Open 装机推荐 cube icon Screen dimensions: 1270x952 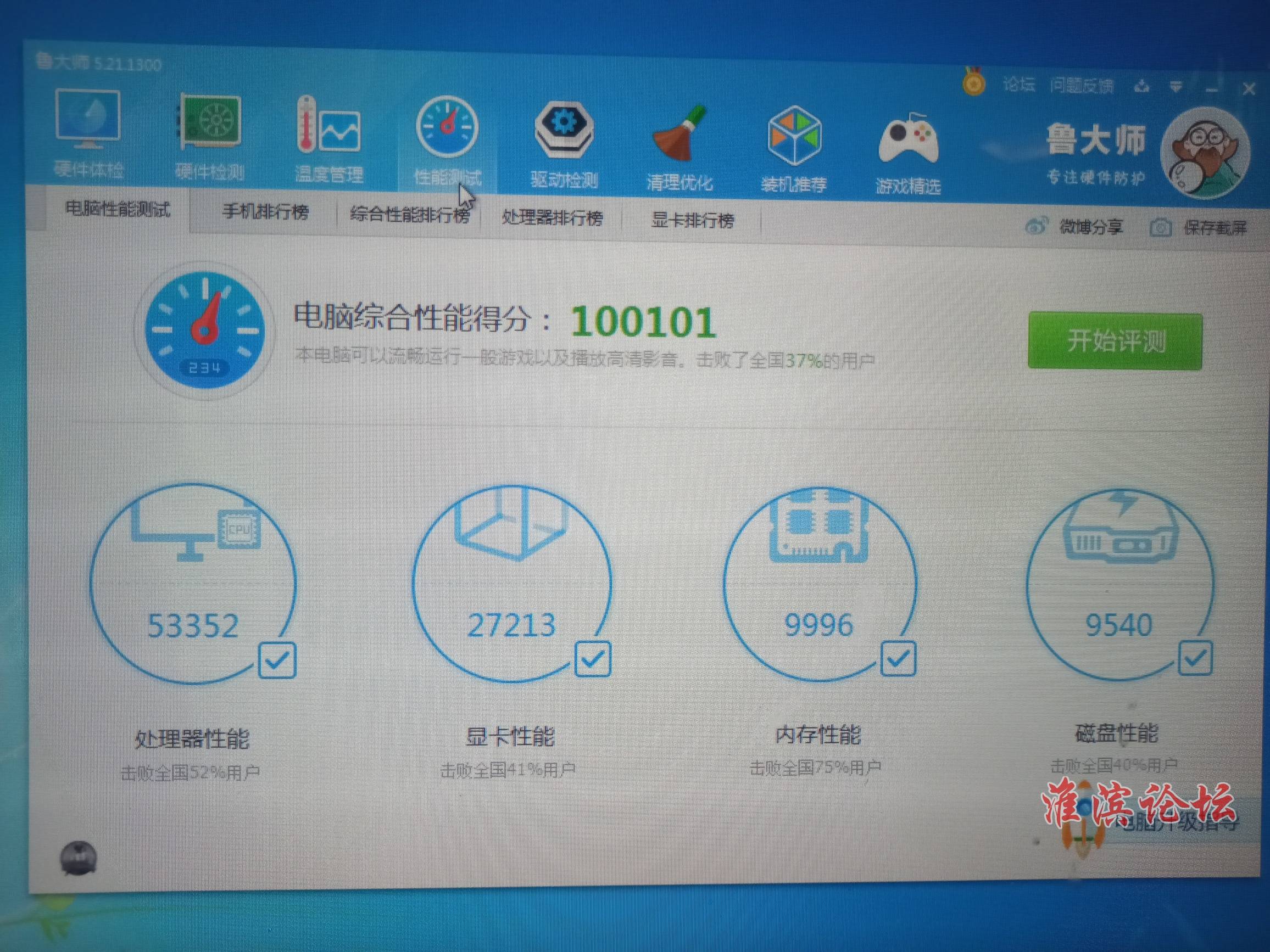[x=794, y=149]
